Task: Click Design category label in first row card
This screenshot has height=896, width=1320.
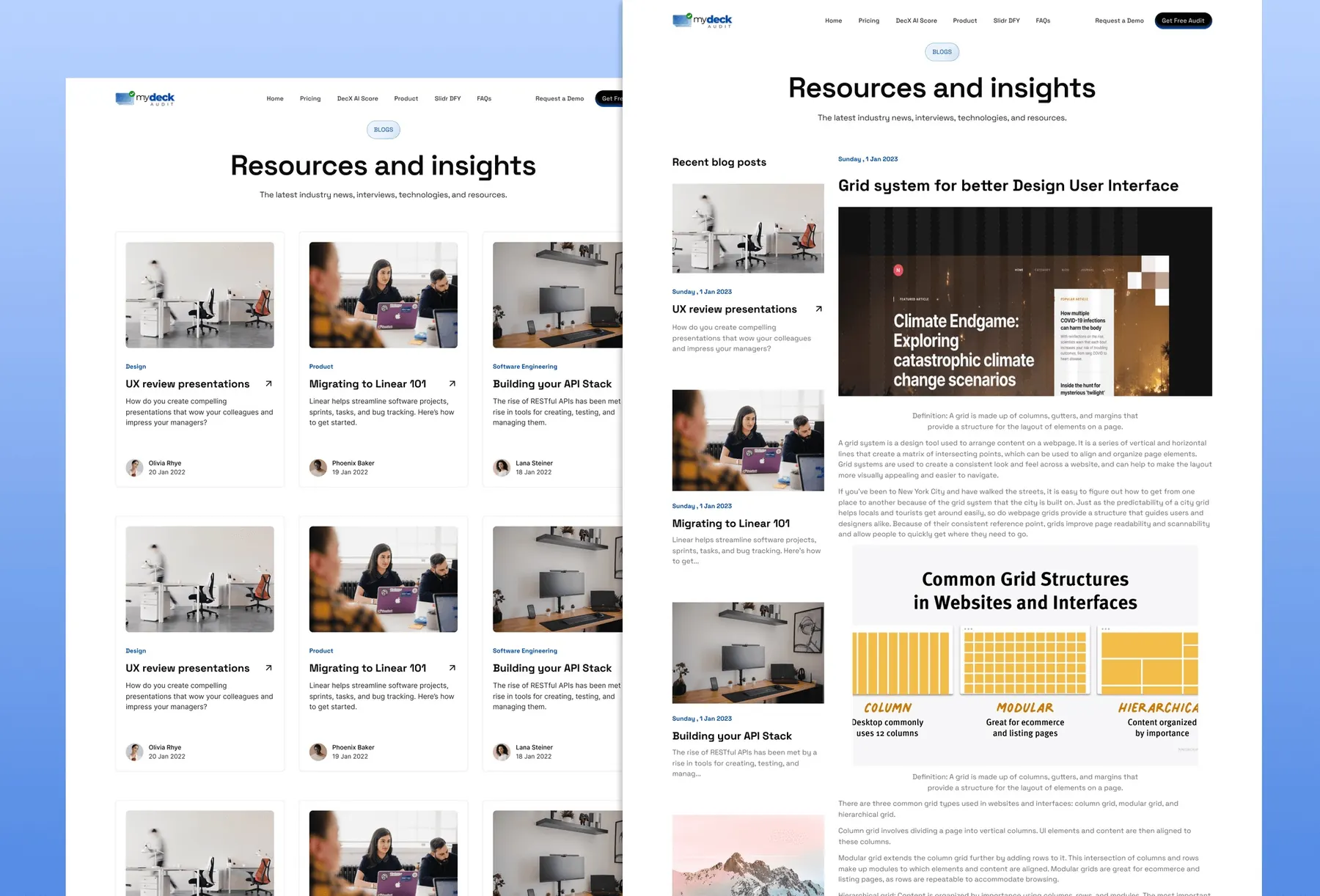Action: tap(136, 367)
